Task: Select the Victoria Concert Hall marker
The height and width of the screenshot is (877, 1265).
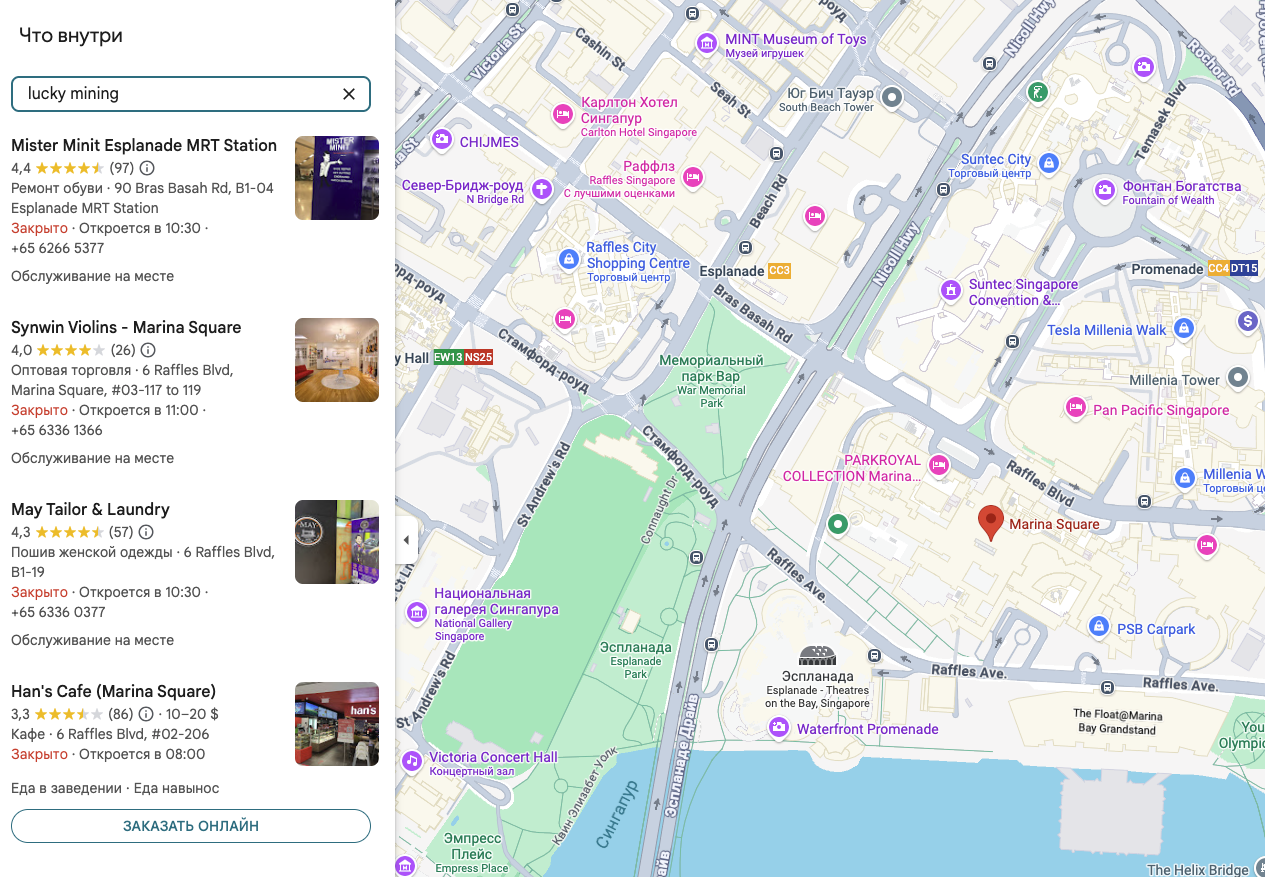Action: tap(411, 761)
